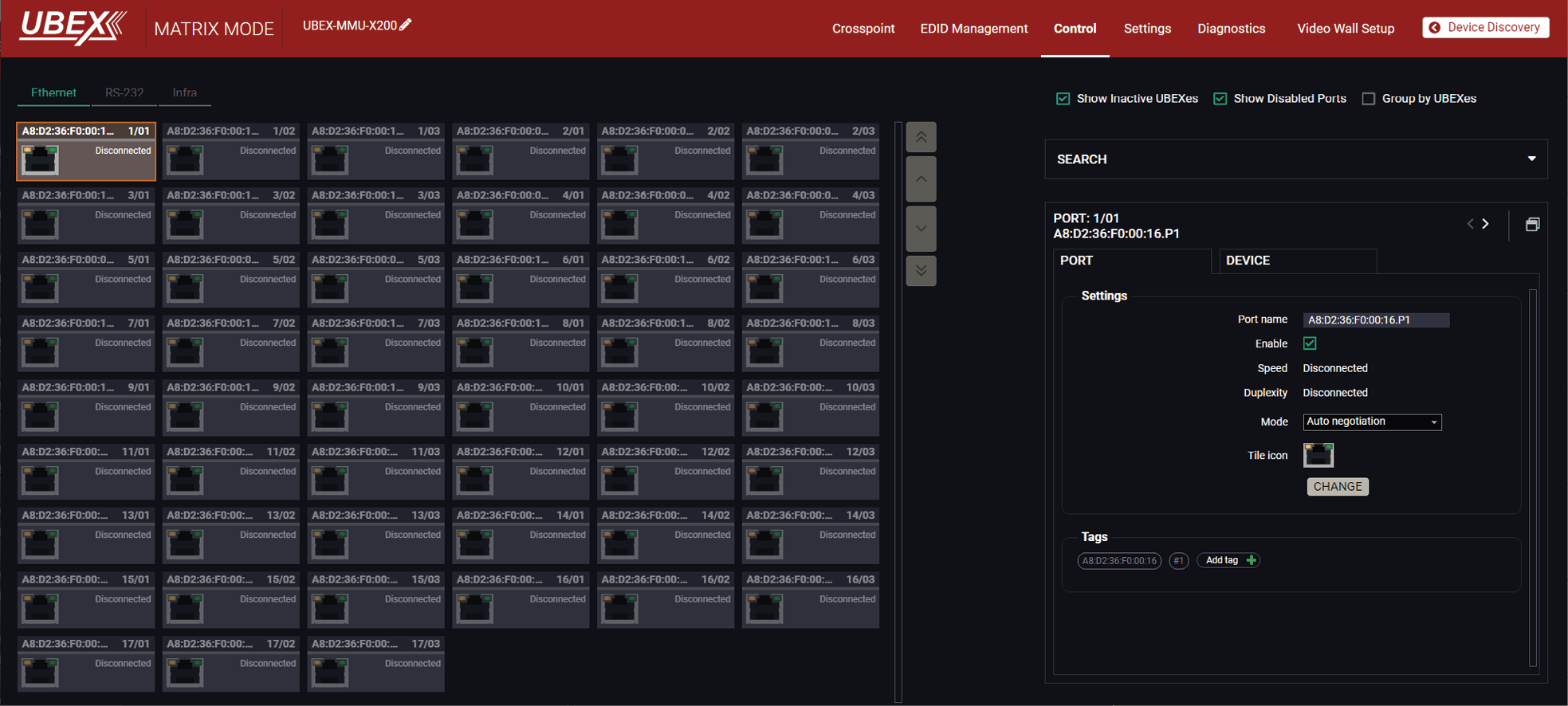1568x706 pixels.
Task: Jump to top with double-up arrow
Action: click(921, 137)
